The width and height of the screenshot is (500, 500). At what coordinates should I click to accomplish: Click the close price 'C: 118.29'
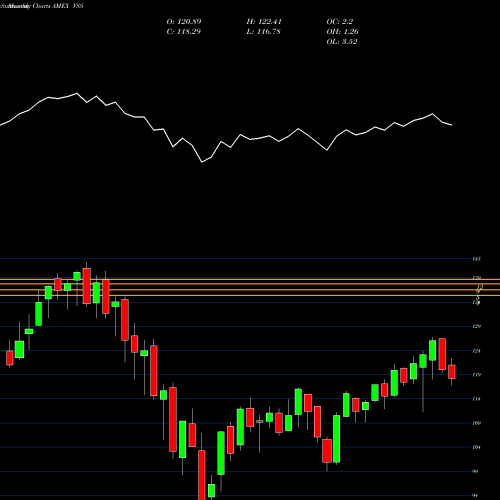(x=184, y=32)
